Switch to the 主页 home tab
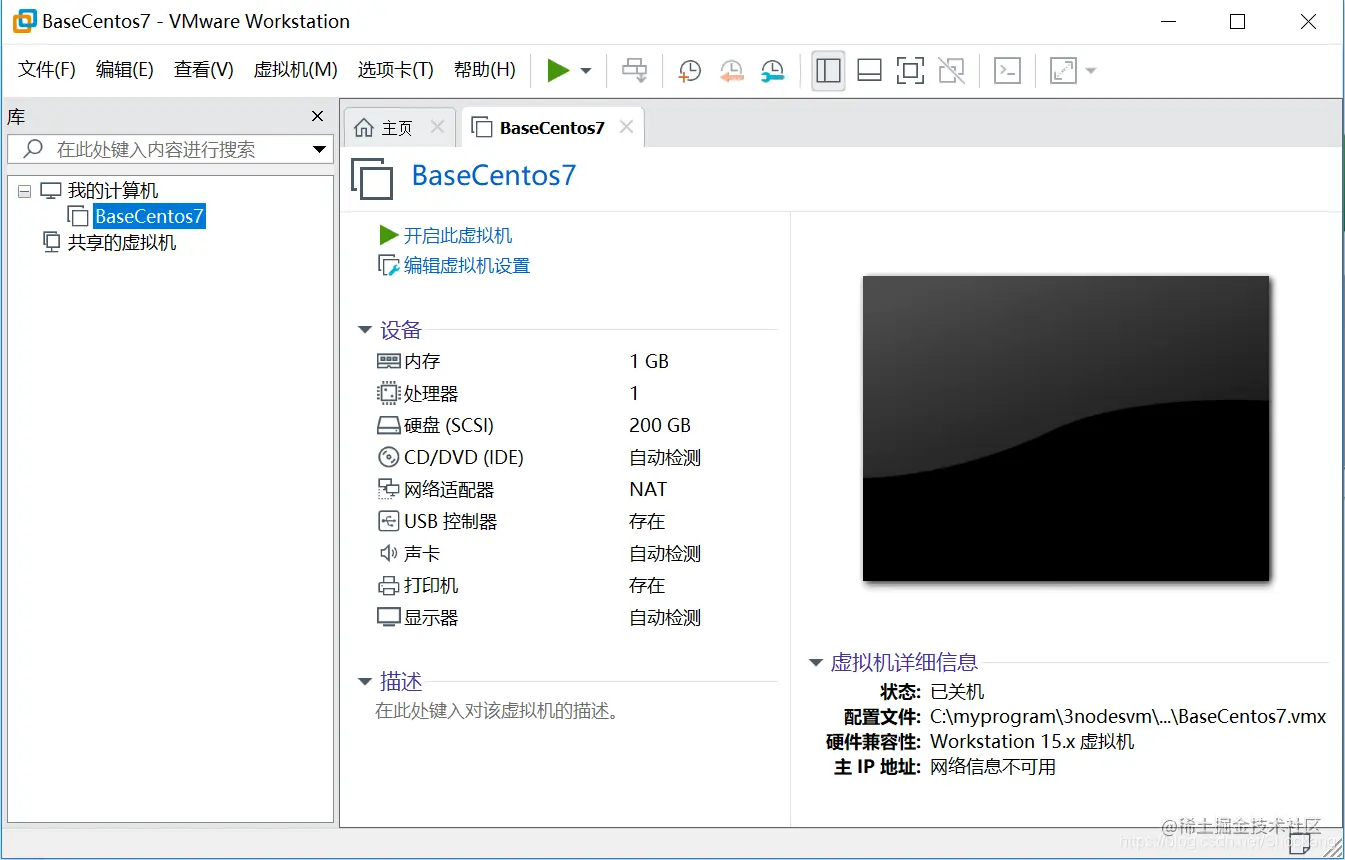 [392, 126]
